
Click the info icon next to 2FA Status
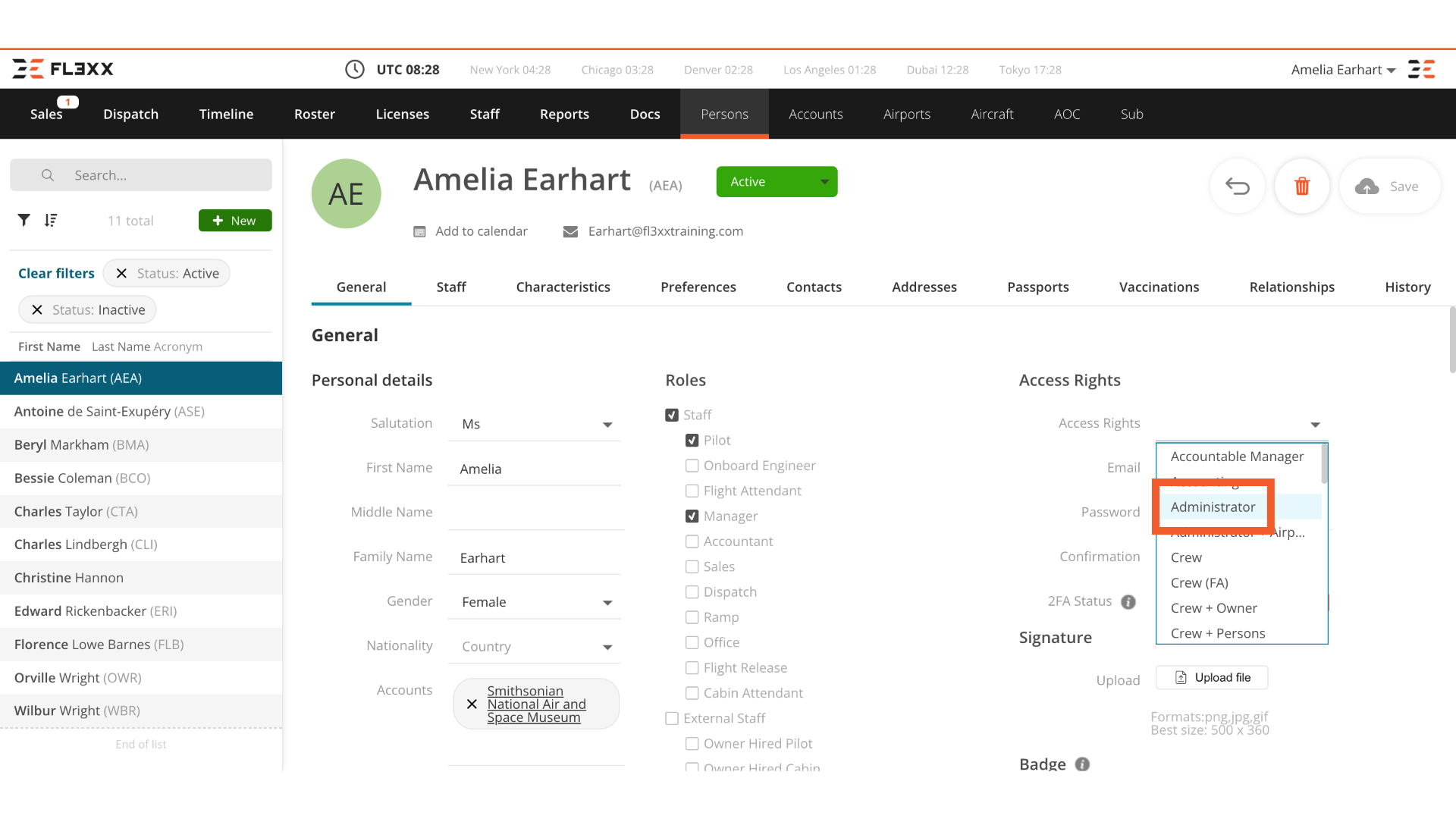coord(1128,601)
